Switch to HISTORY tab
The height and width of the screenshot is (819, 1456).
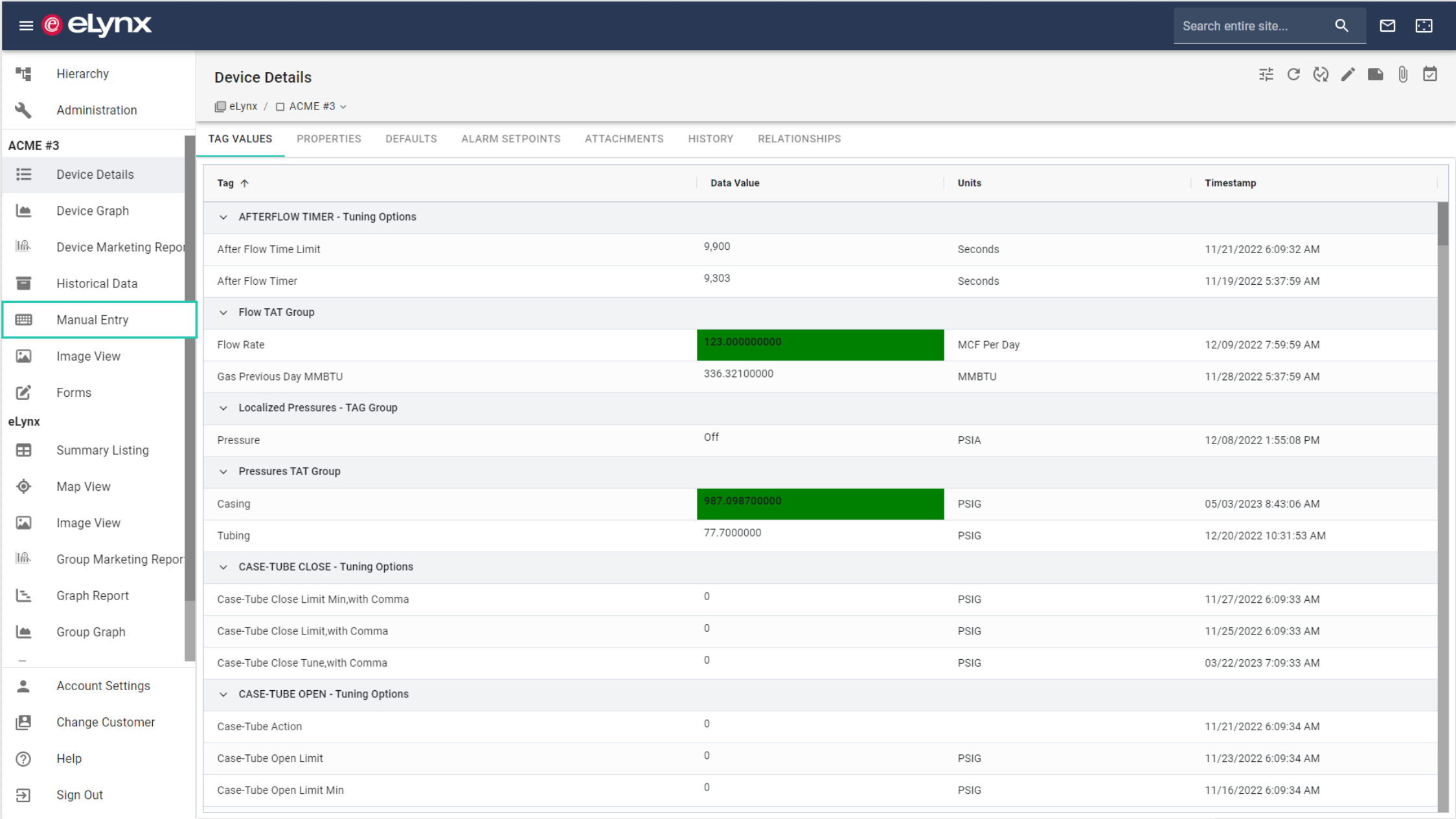[x=711, y=139]
